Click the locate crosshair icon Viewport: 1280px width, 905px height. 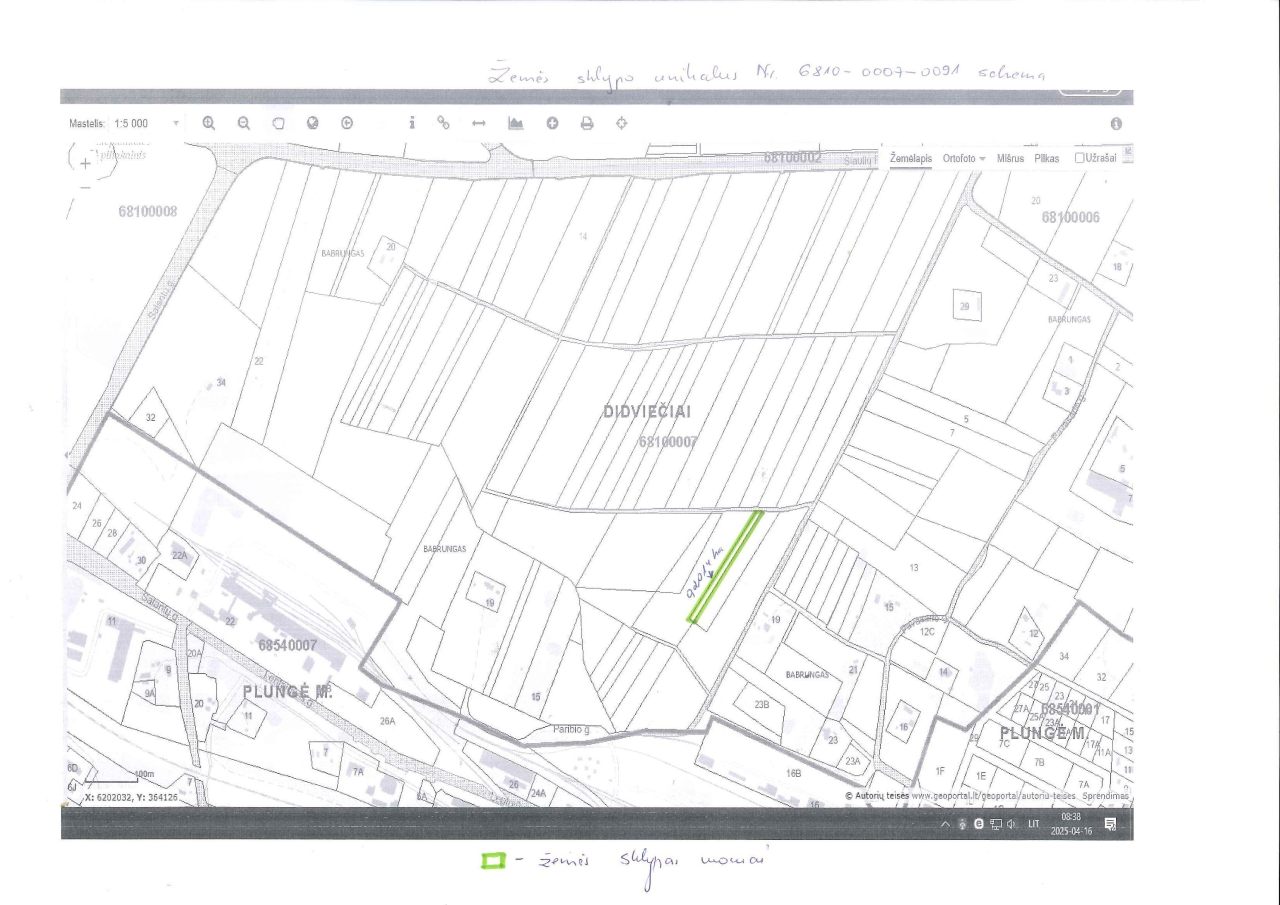pos(621,123)
